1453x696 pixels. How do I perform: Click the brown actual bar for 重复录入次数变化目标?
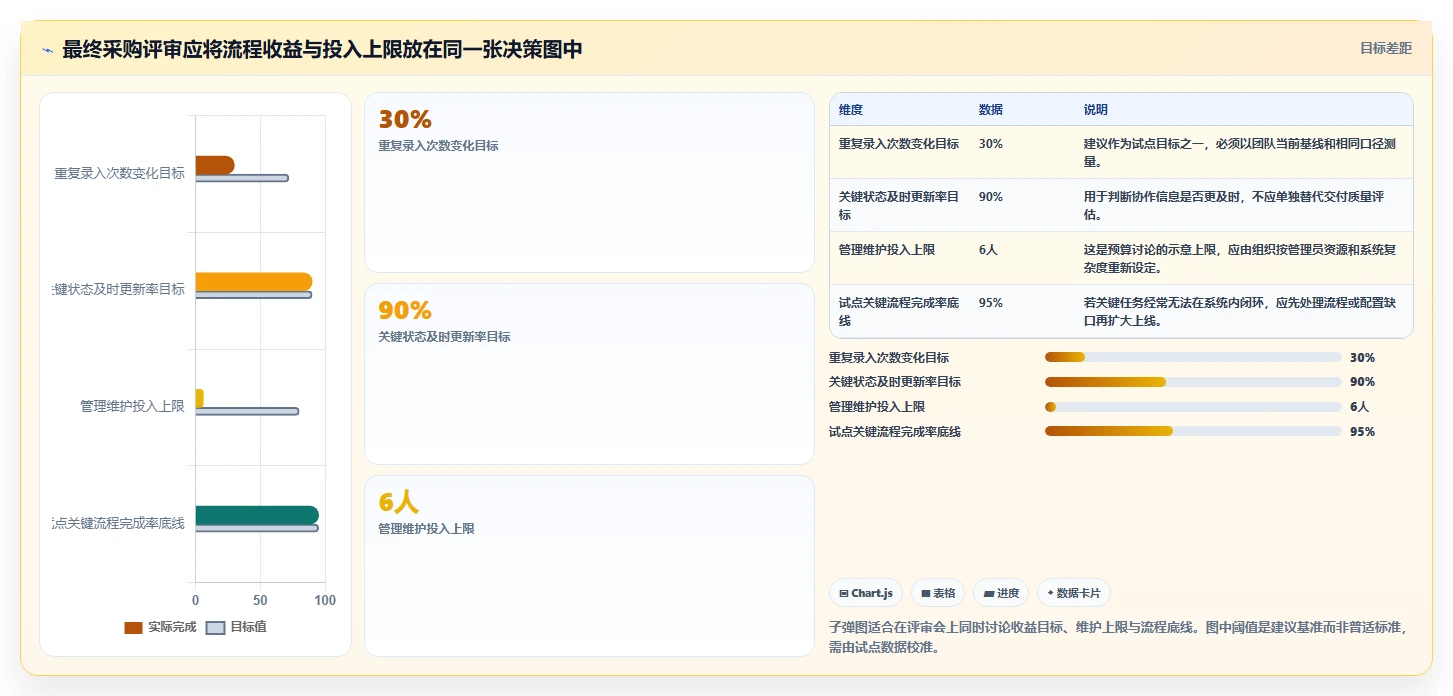point(215,165)
